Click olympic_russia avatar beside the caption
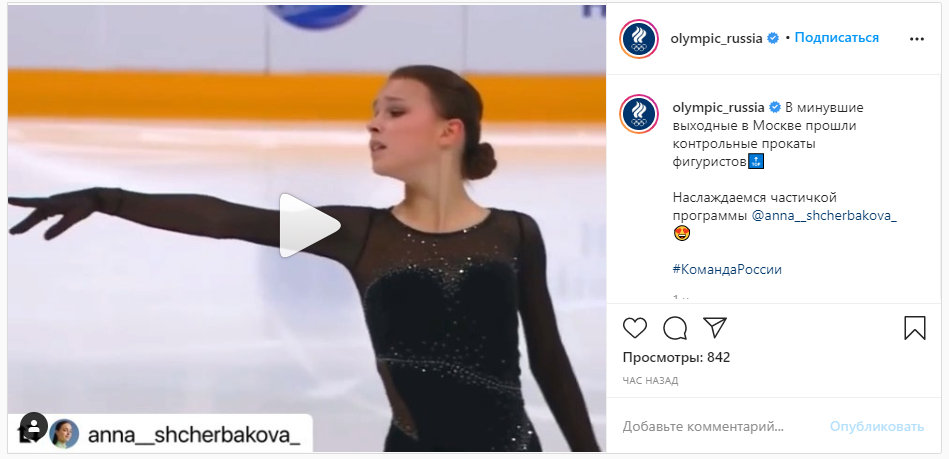Viewport: 949px width, 459px height. click(x=639, y=114)
